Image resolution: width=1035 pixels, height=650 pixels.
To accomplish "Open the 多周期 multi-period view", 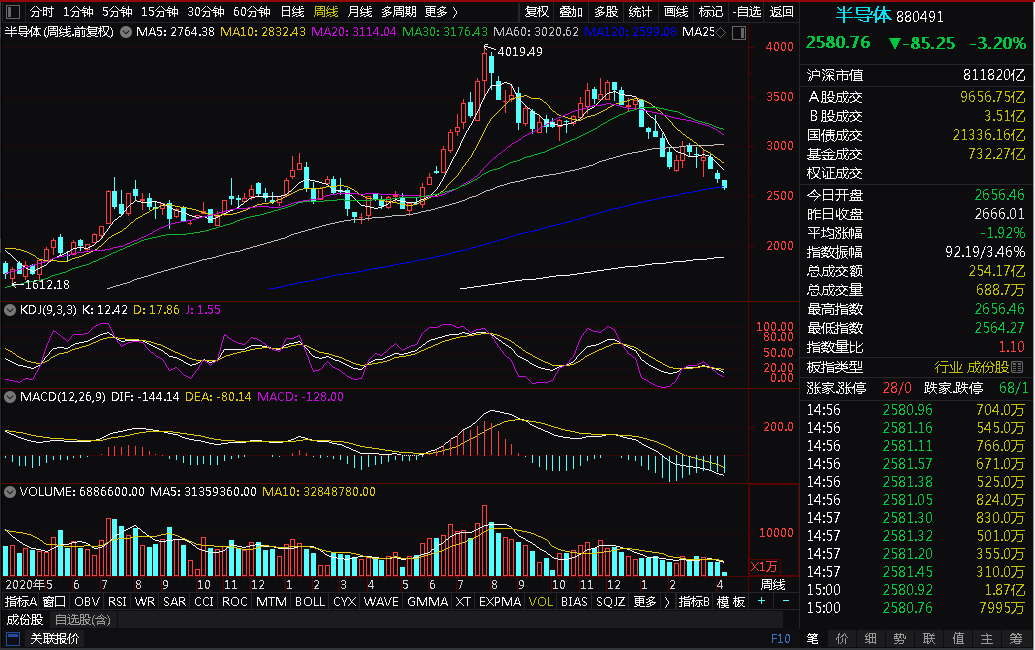I will pos(399,12).
